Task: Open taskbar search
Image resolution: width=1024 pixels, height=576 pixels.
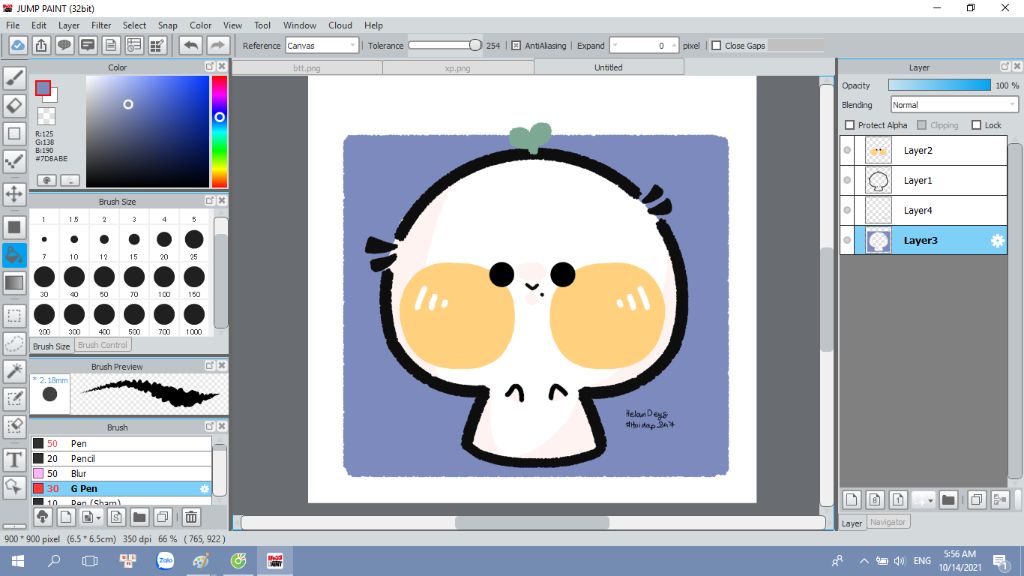Action: 54,561
